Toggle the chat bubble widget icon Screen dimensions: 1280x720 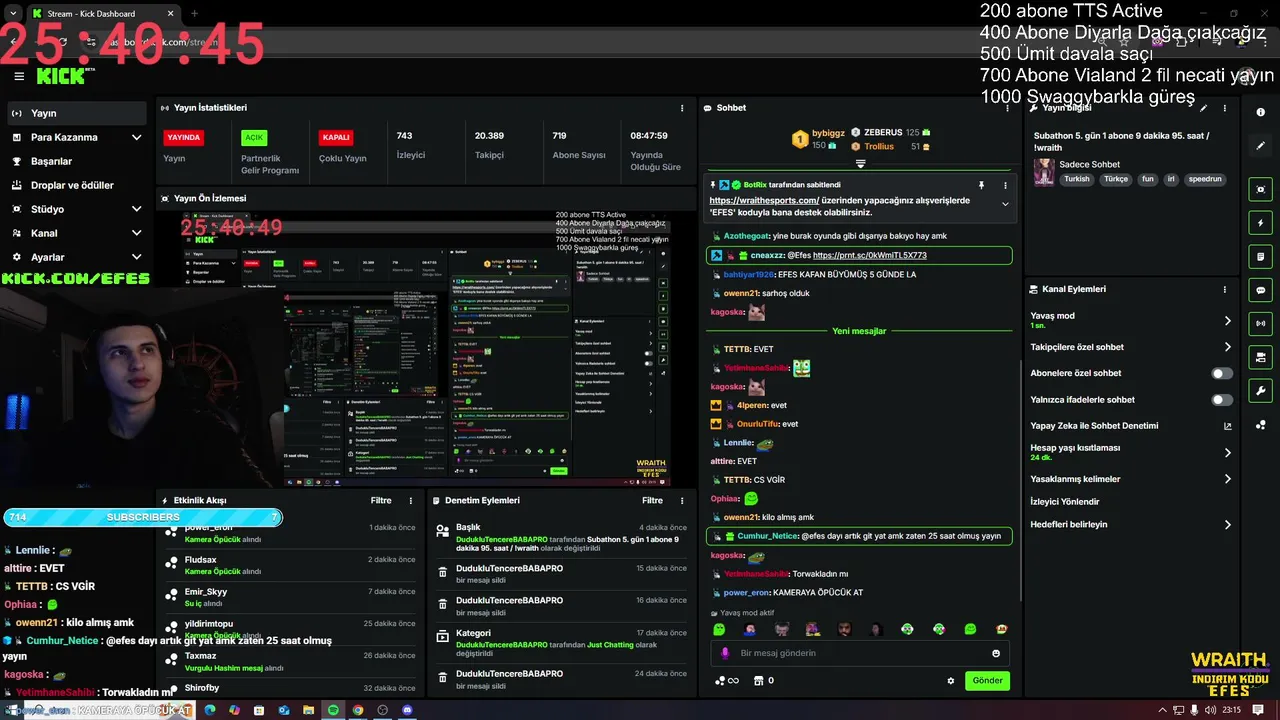(1261, 290)
